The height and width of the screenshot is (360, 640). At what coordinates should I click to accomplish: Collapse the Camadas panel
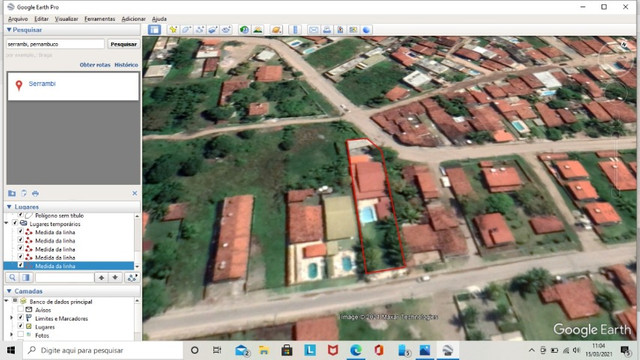(9, 291)
